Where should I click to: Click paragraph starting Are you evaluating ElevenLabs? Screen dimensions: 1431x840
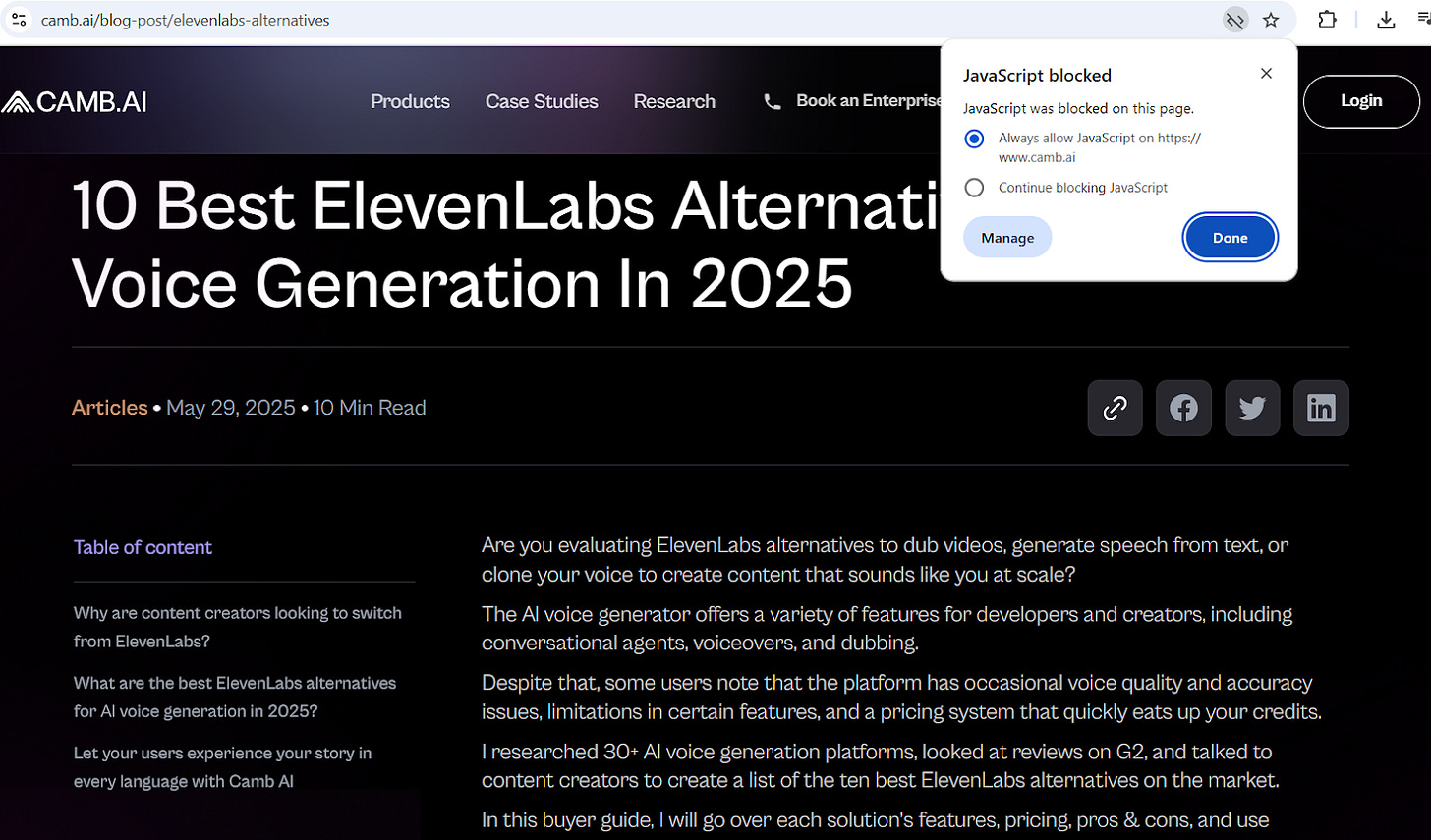pos(885,560)
